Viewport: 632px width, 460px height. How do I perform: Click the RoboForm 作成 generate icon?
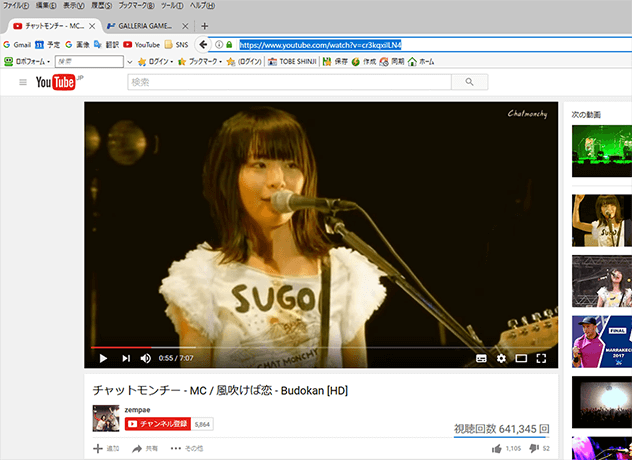tap(364, 61)
